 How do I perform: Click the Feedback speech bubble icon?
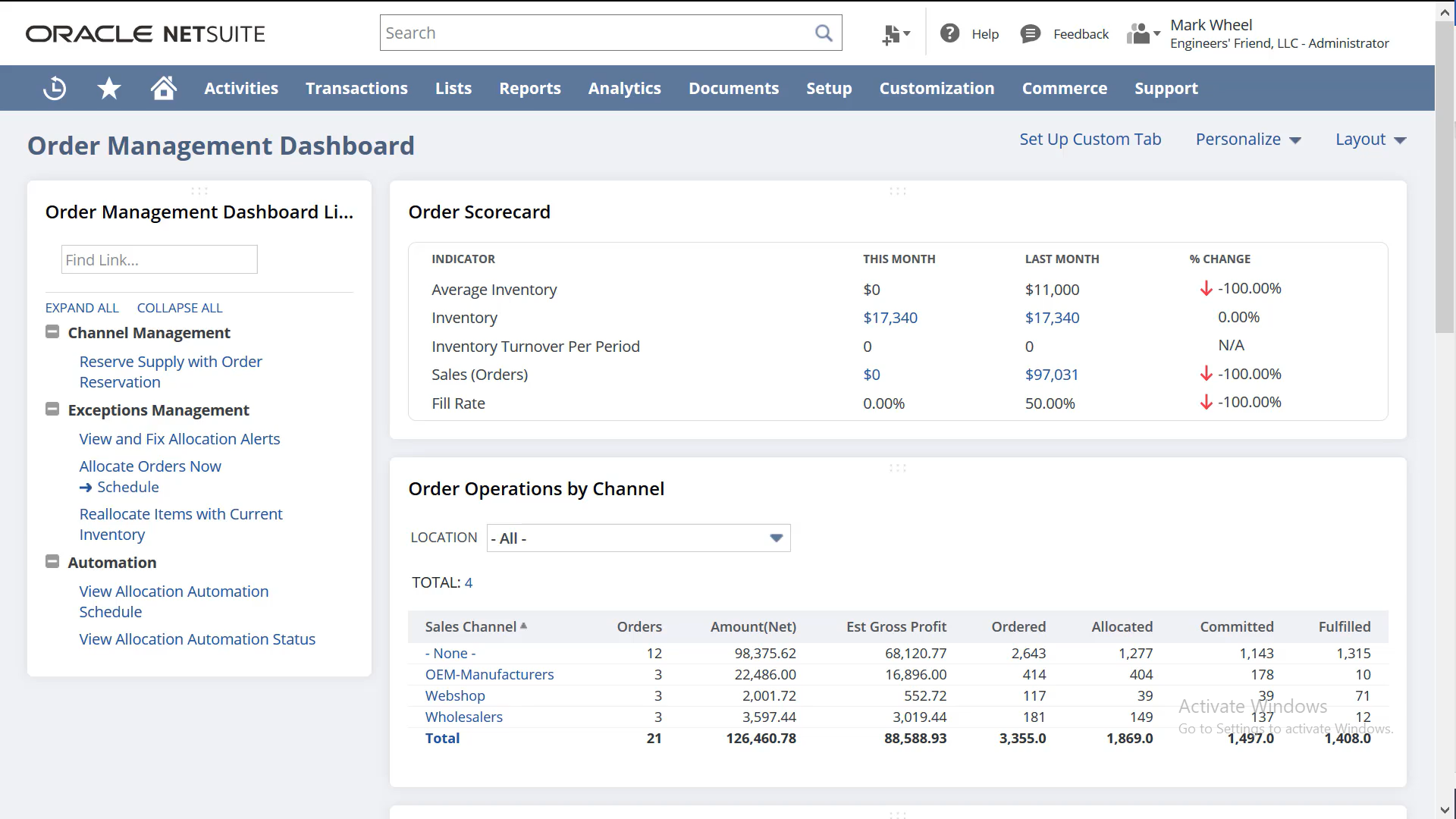point(1030,34)
